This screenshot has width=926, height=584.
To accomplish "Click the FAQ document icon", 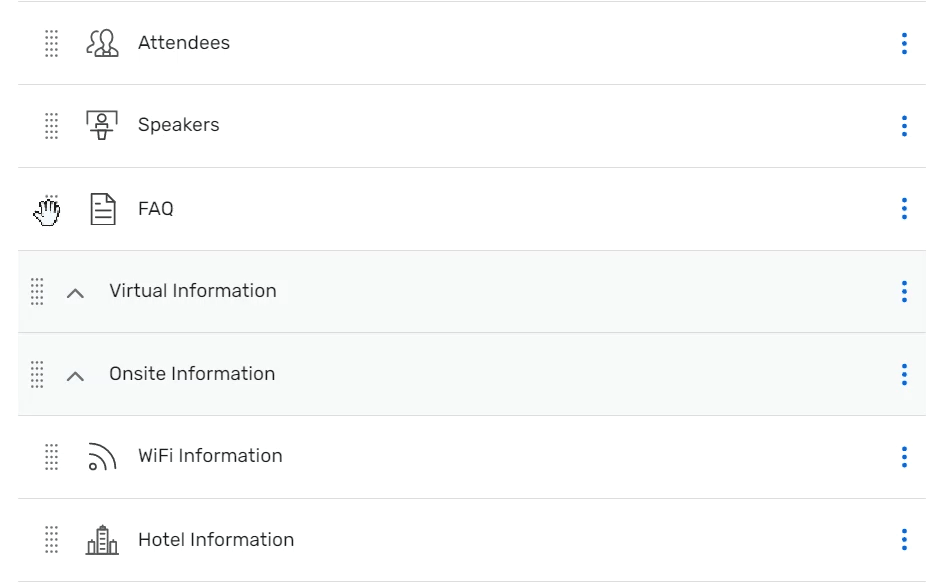I will [x=103, y=209].
